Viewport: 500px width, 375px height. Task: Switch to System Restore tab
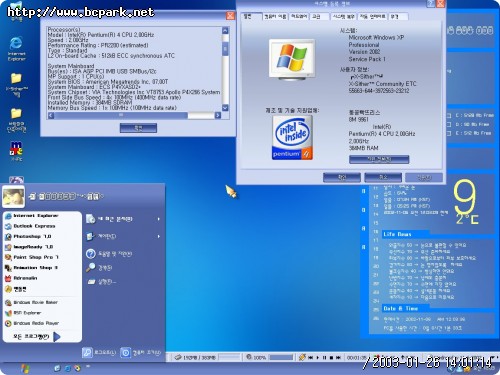point(344,16)
